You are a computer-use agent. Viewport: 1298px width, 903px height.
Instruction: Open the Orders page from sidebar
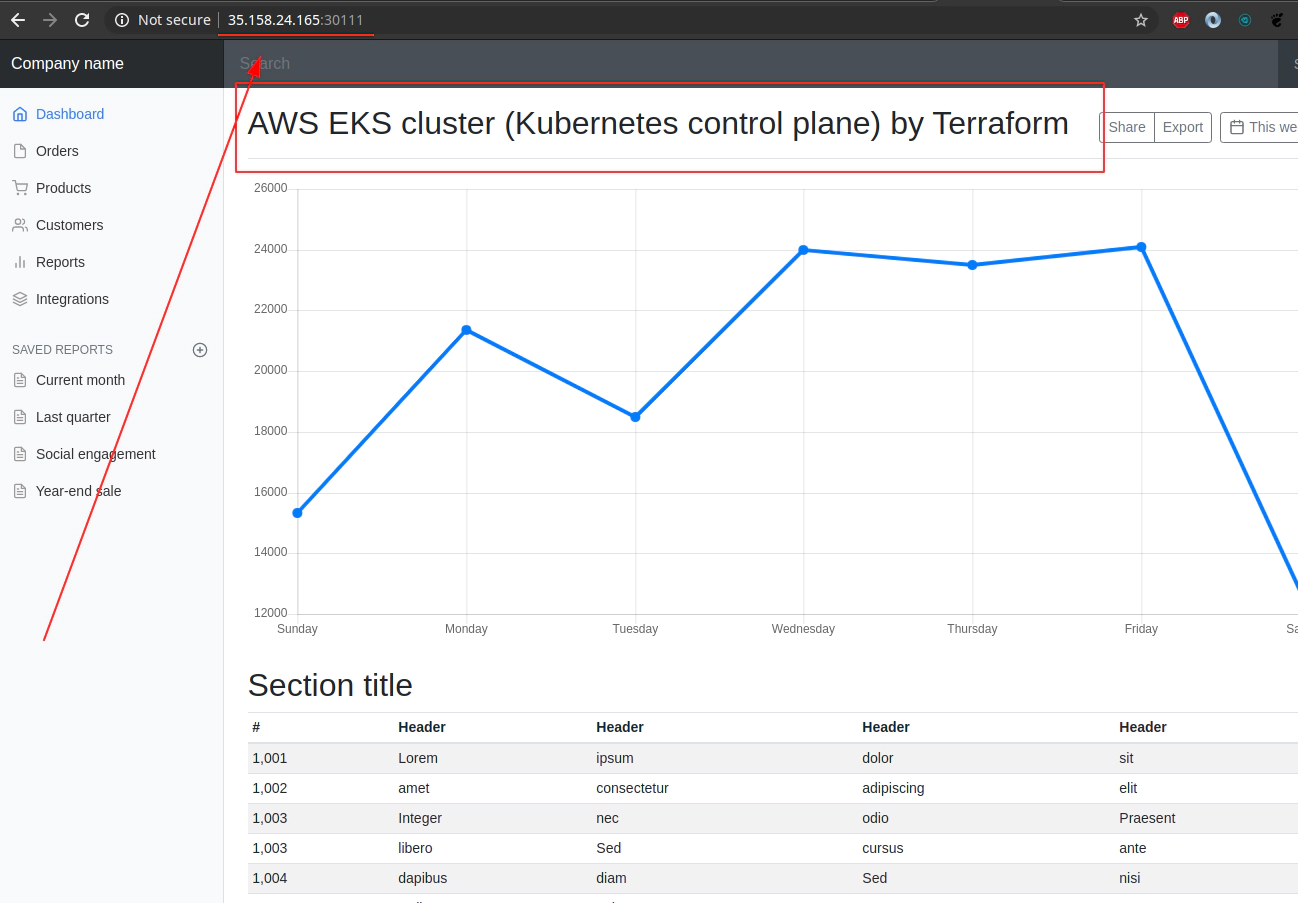[57, 151]
